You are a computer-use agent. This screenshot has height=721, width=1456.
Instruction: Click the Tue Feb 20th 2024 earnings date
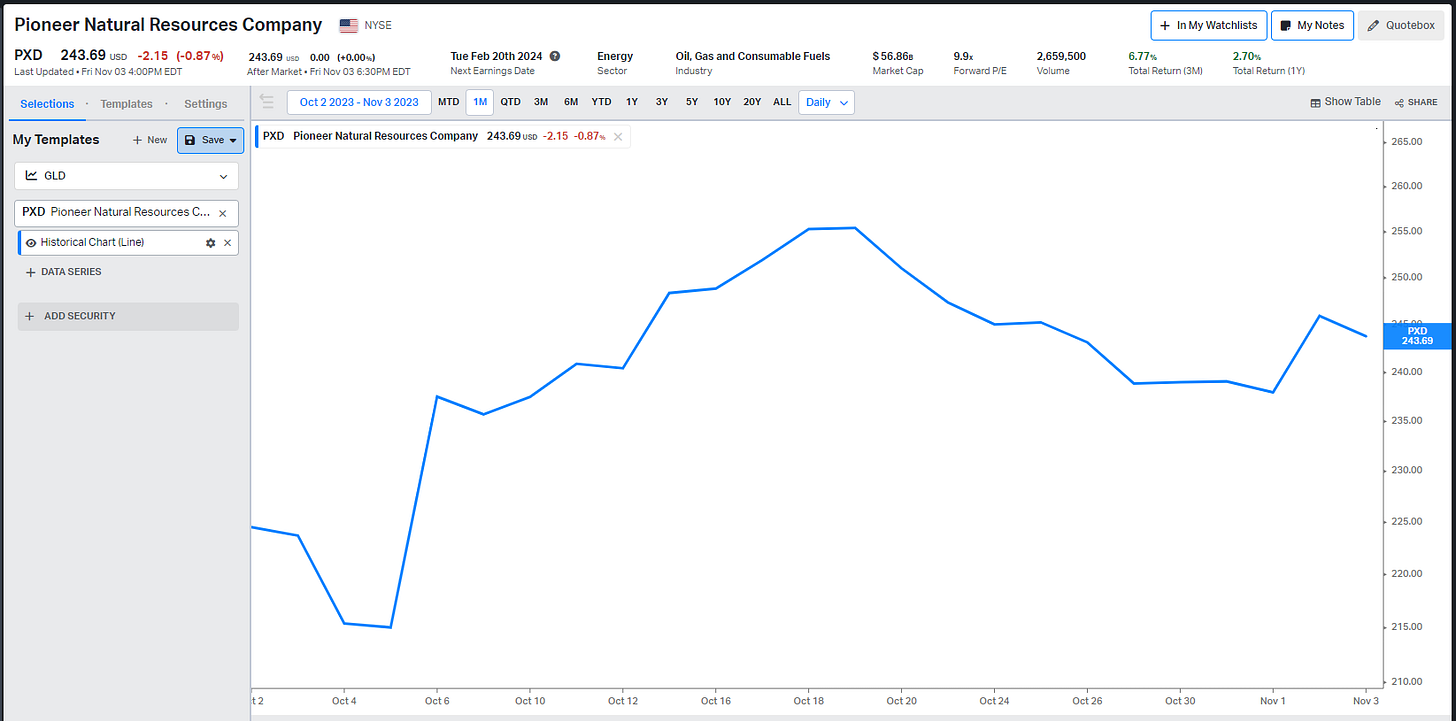point(497,56)
